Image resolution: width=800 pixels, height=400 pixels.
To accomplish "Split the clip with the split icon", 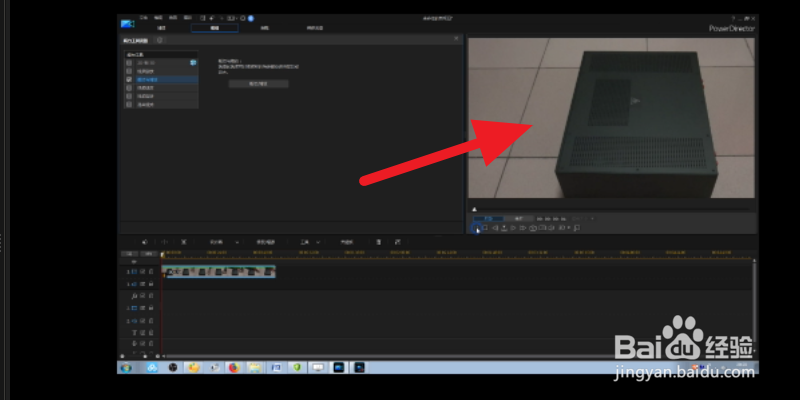I will [x=164, y=242].
